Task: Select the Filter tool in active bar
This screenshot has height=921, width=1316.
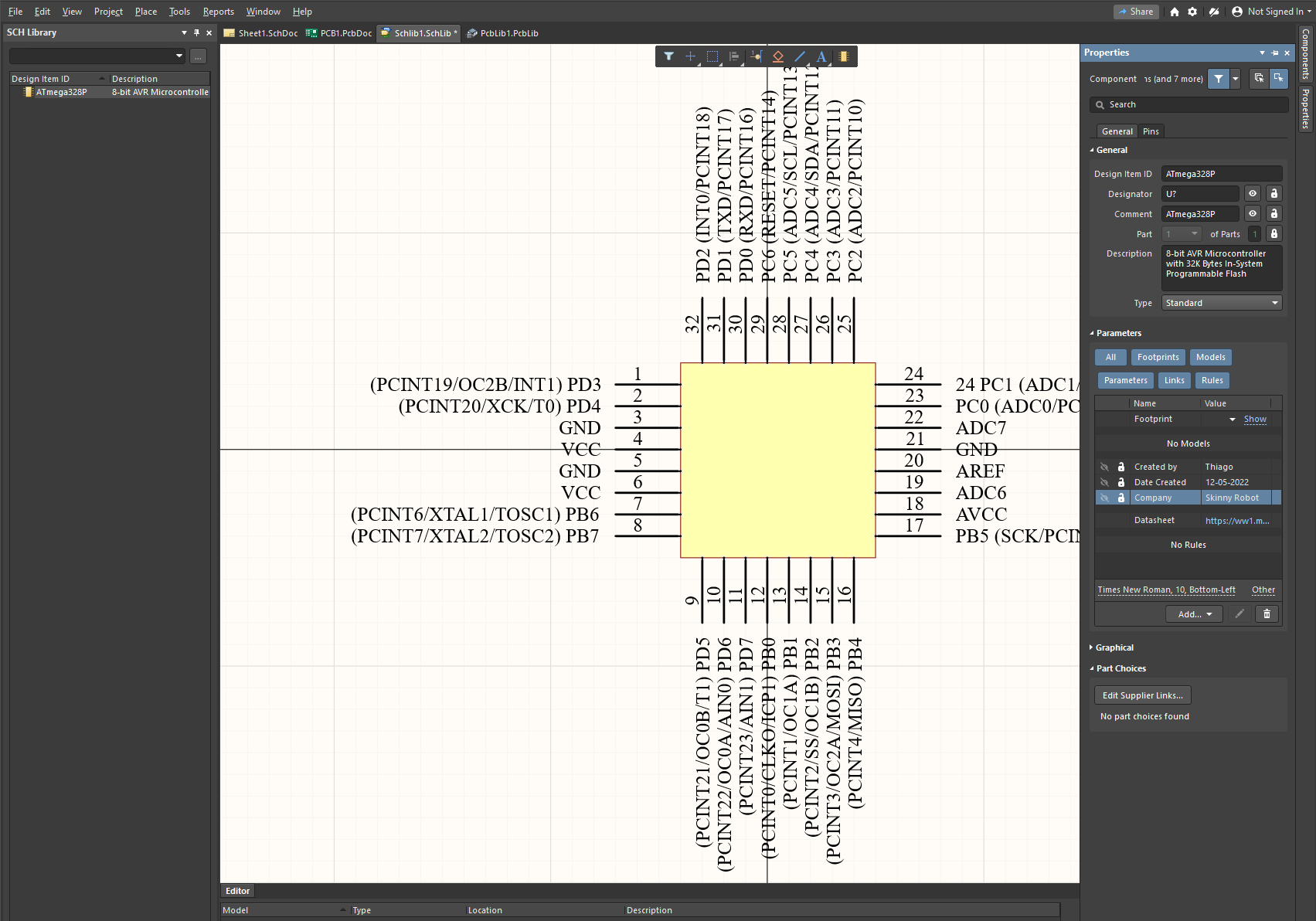Action: pos(668,56)
